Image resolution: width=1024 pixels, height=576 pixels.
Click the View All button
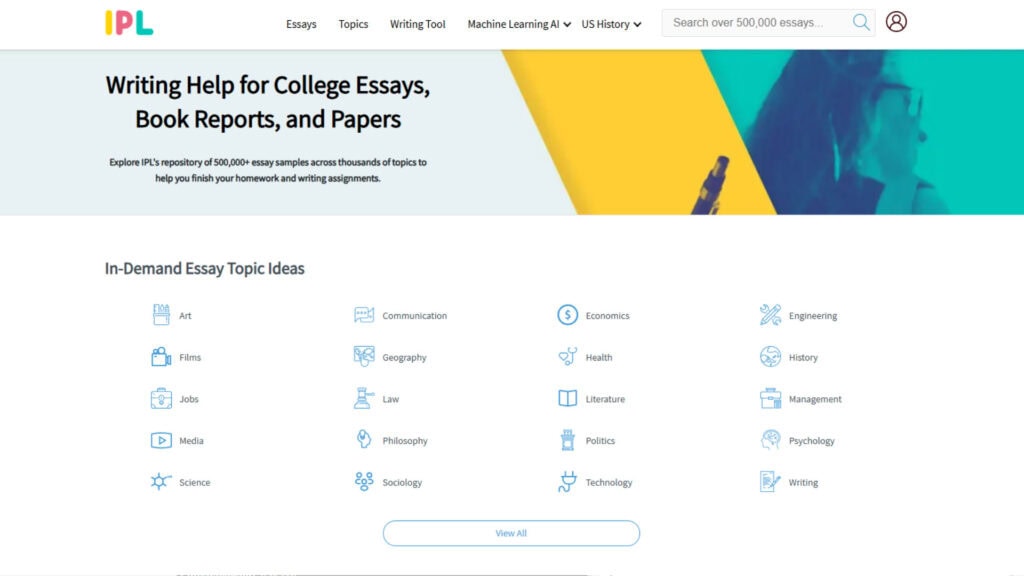point(511,533)
